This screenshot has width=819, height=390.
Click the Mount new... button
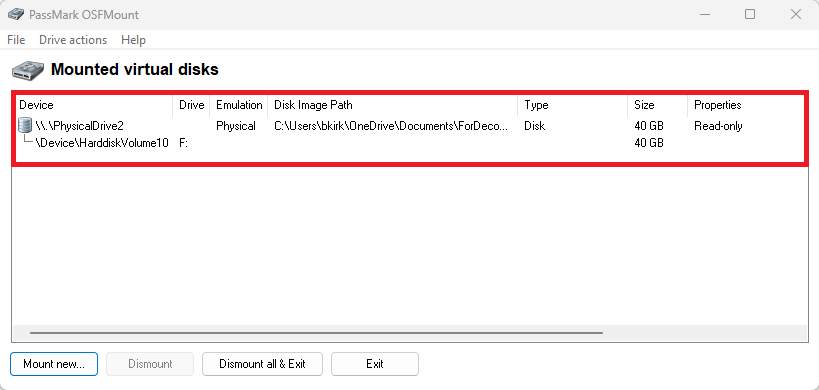pos(54,364)
